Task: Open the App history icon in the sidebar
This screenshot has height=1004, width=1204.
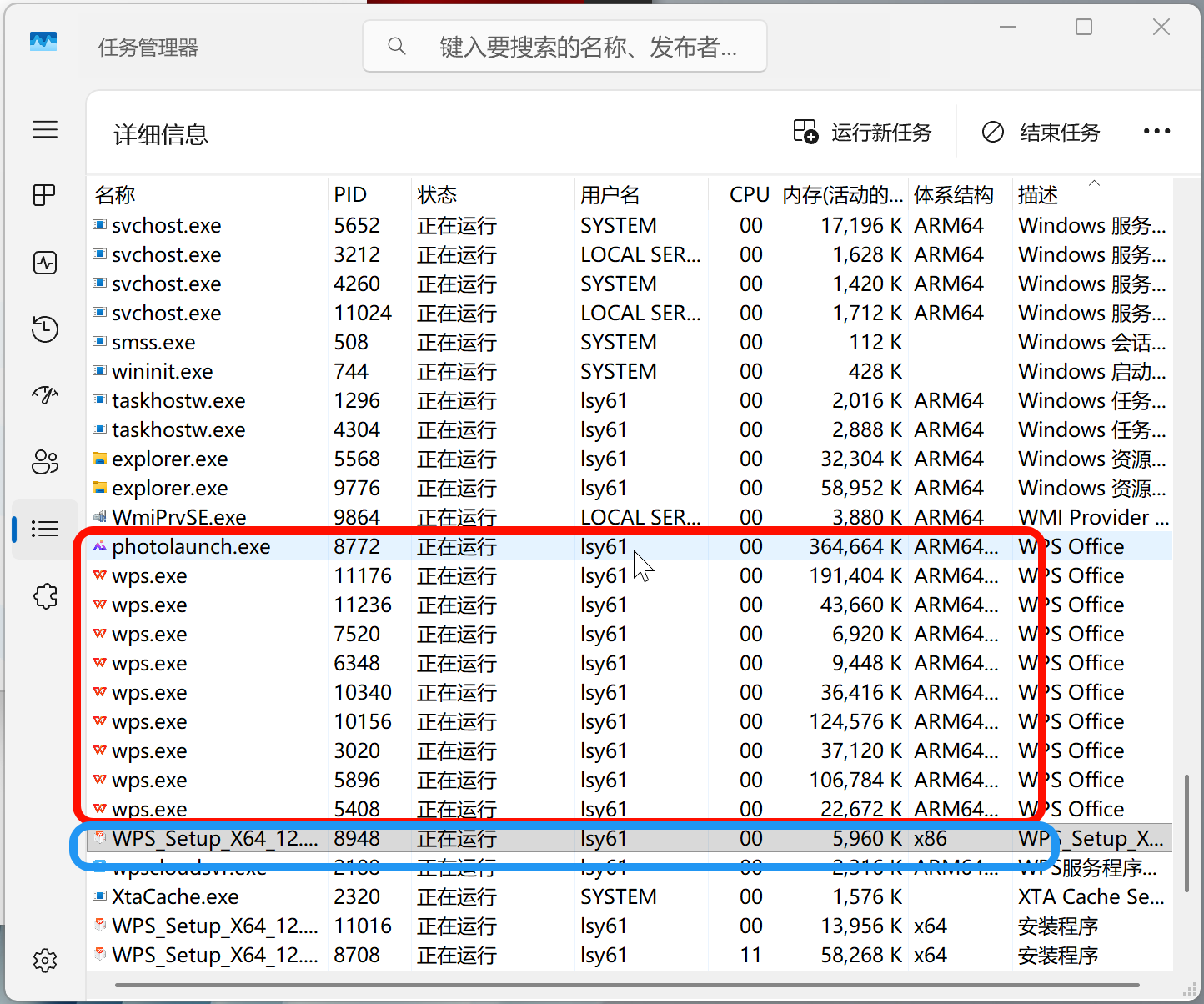Action: click(x=45, y=329)
